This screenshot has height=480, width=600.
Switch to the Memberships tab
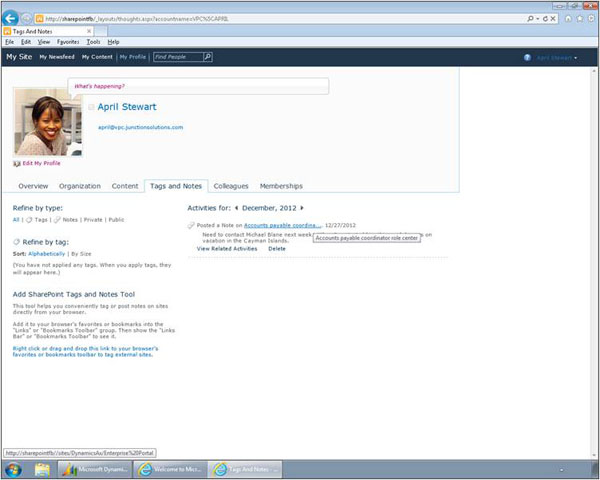281,186
